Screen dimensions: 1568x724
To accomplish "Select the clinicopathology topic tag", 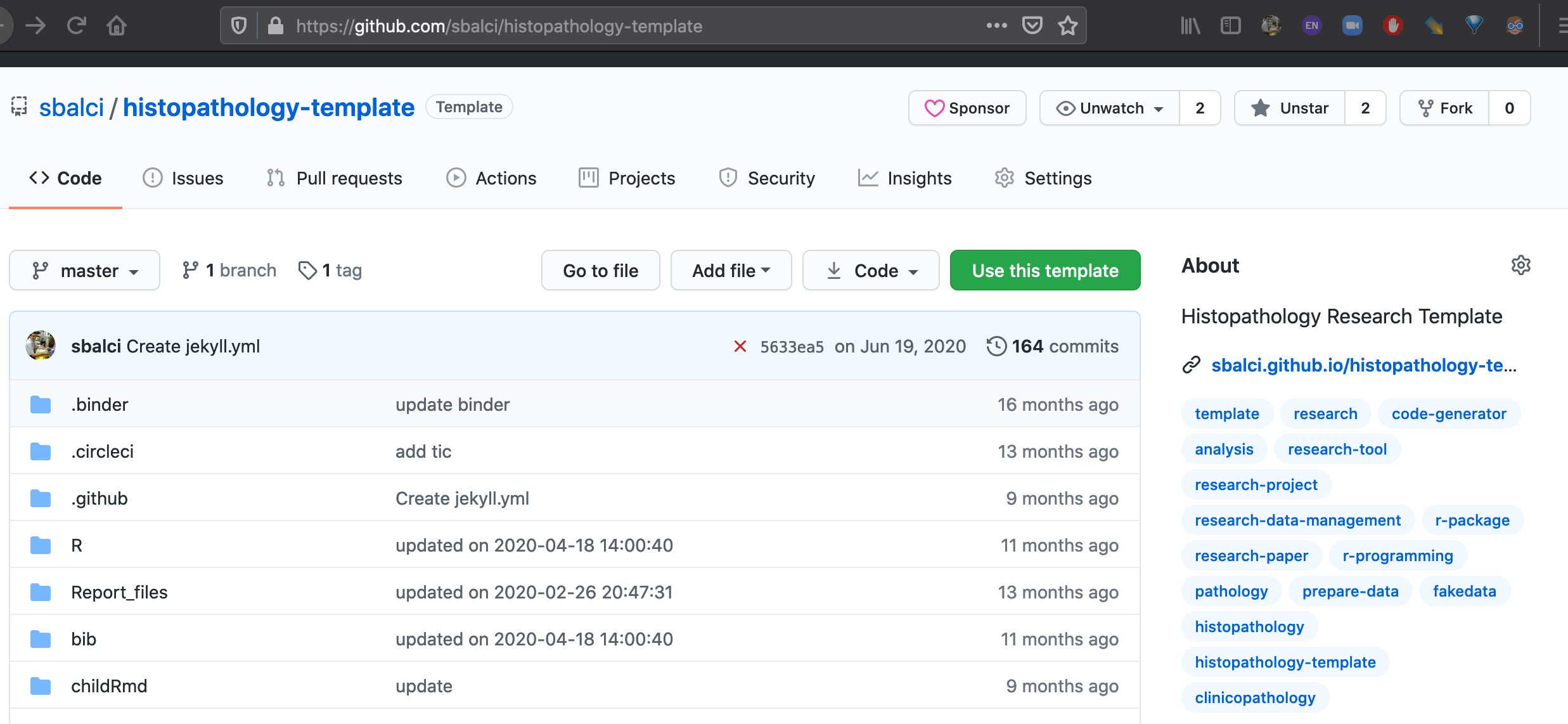I will [1255, 697].
